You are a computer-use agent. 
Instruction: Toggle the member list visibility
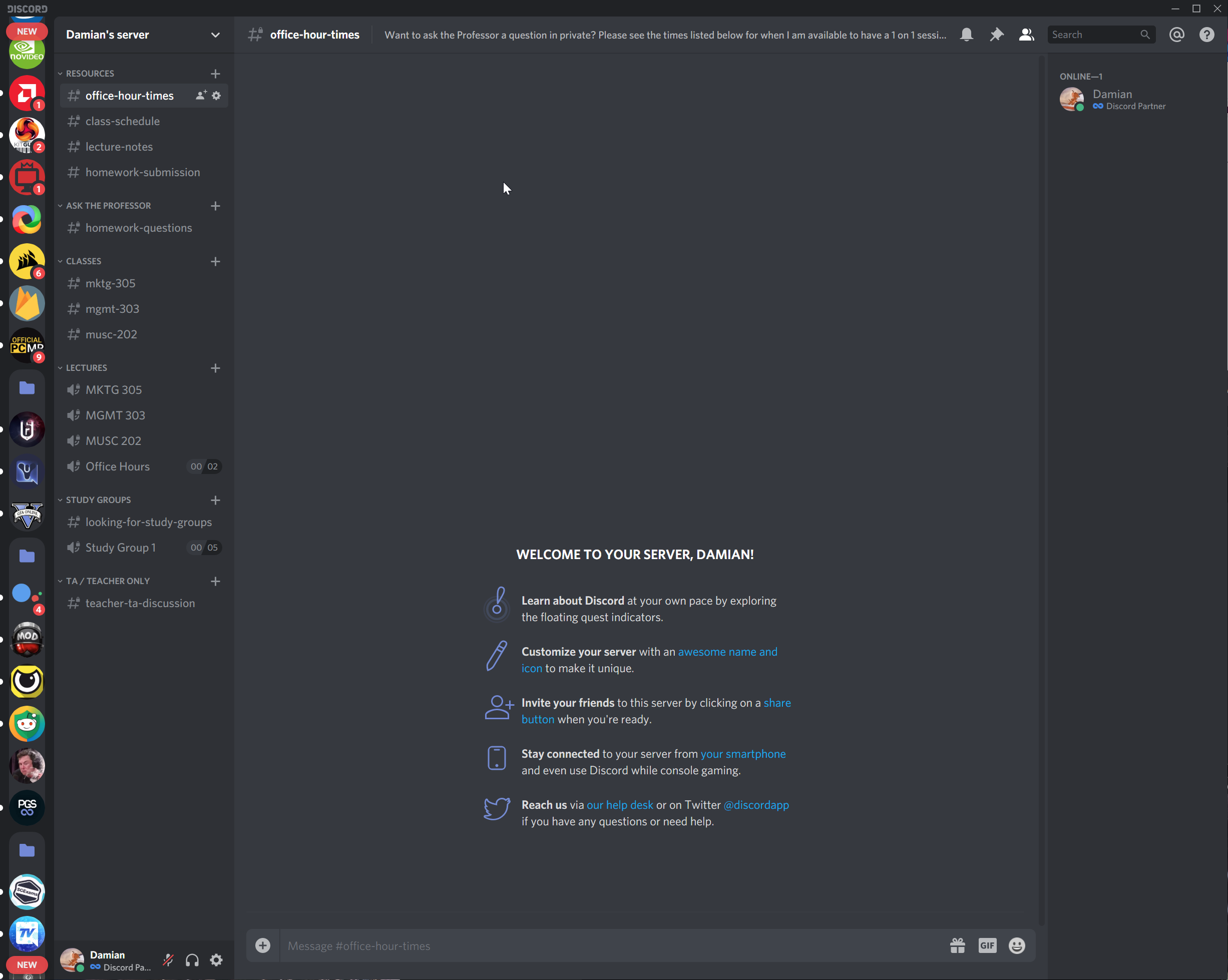pos(1026,35)
